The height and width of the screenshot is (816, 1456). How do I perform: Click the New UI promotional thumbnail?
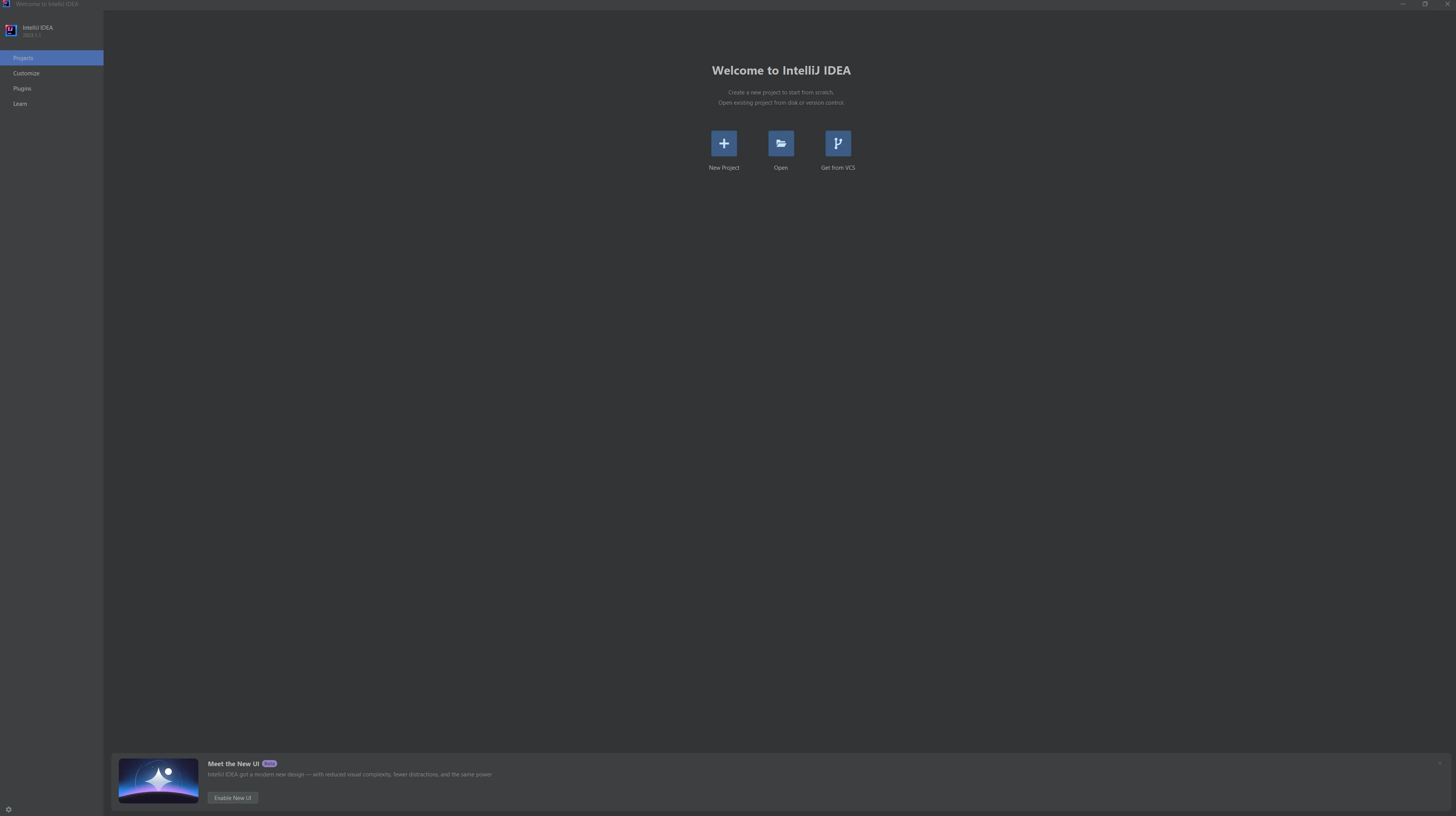[x=158, y=780]
